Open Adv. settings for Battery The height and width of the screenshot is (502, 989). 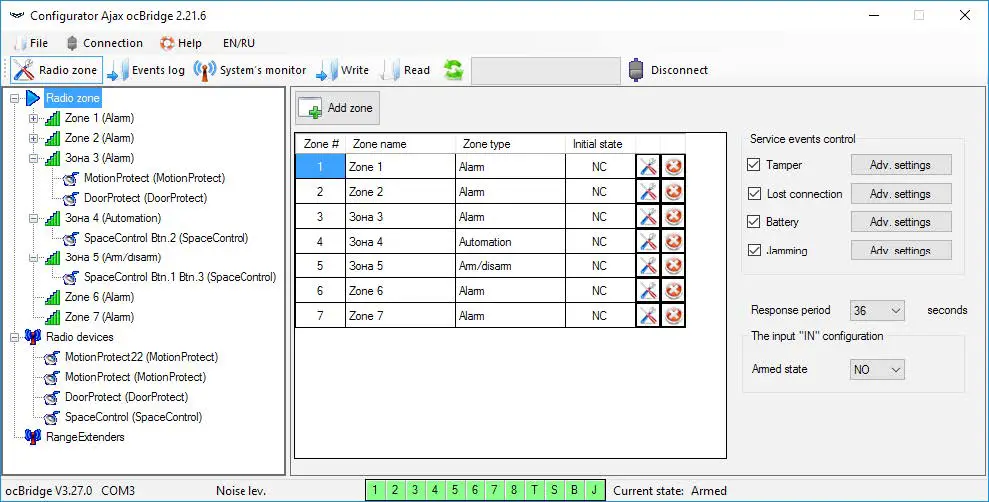pos(901,221)
